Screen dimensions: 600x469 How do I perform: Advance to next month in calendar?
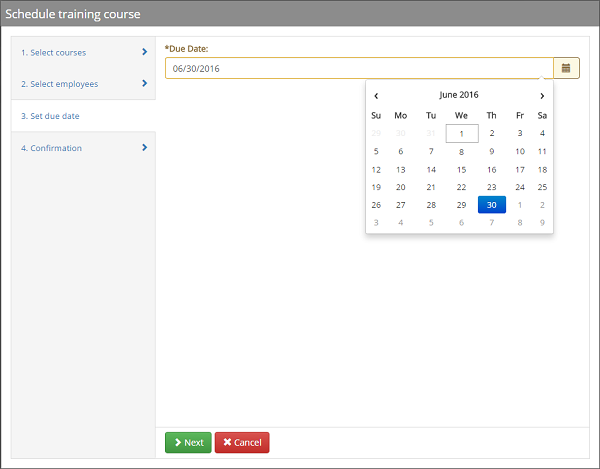(x=542, y=96)
